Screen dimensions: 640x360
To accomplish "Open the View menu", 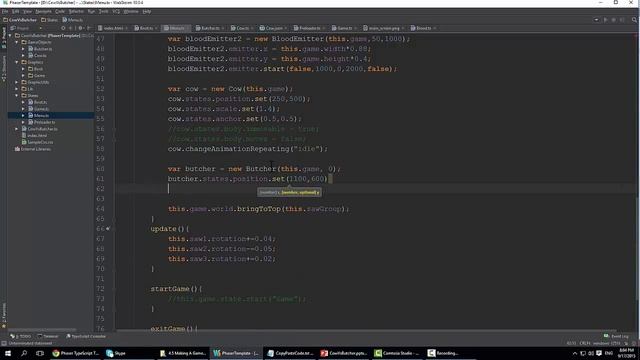I will (x=27, y=11).
